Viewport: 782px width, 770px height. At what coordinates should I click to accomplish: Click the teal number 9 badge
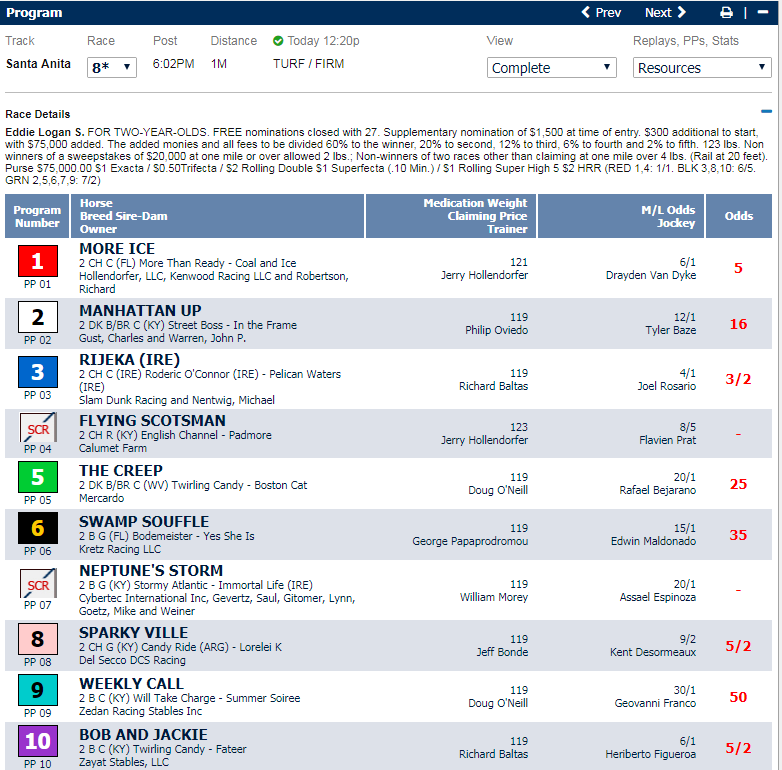(37, 691)
